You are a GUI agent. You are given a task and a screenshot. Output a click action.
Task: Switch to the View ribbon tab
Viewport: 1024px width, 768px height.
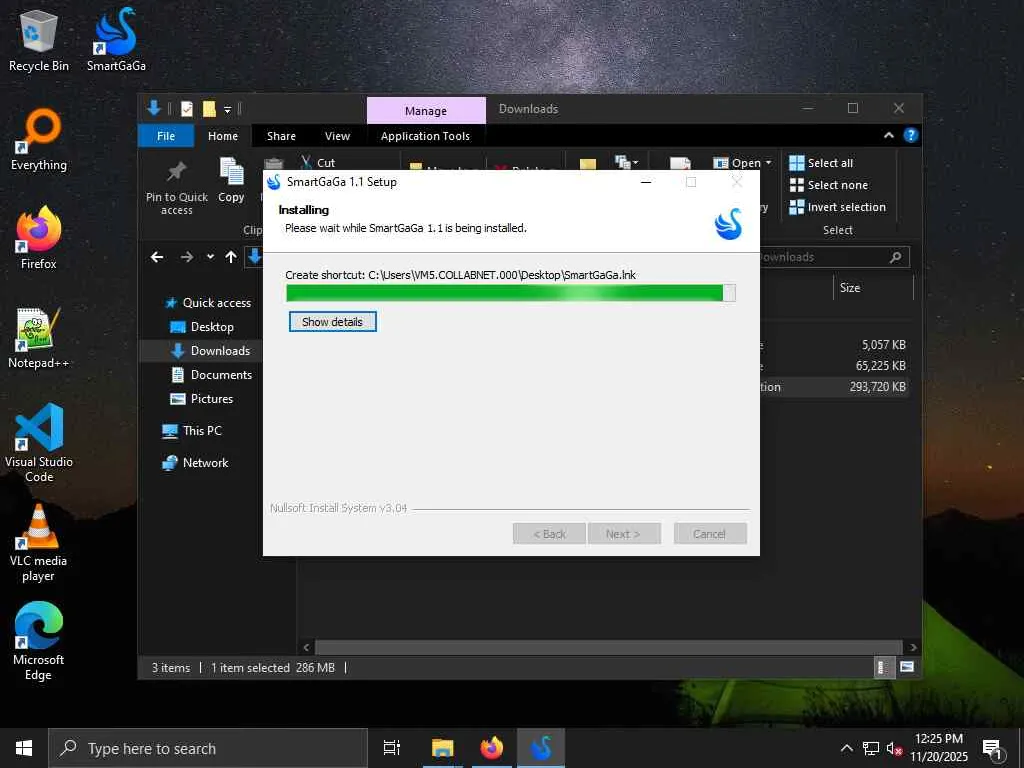(338, 136)
